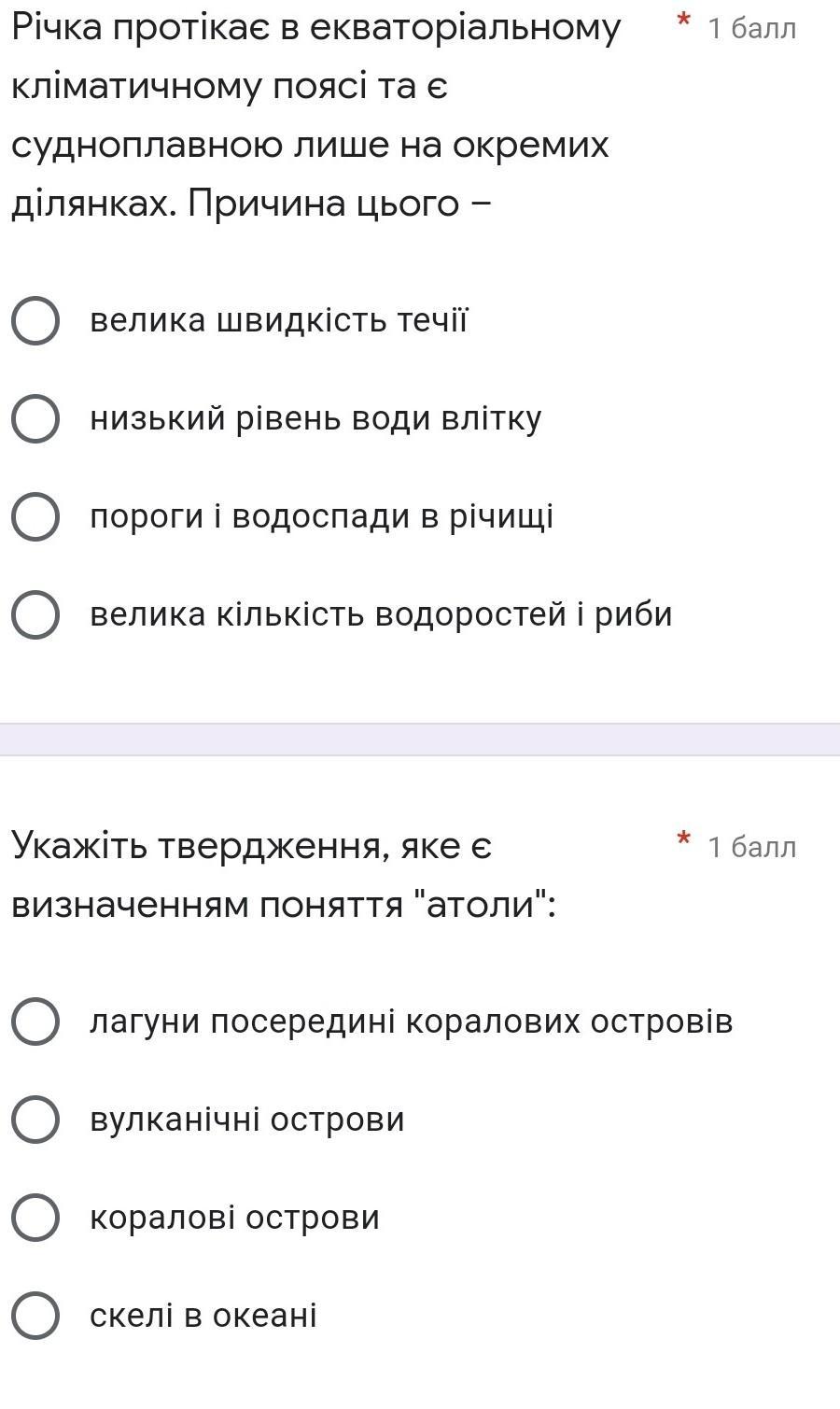840x1409 pixels.
Task: Select the 'лагуни посередині коралових островів' radio button
Action: click(35, 1022)
